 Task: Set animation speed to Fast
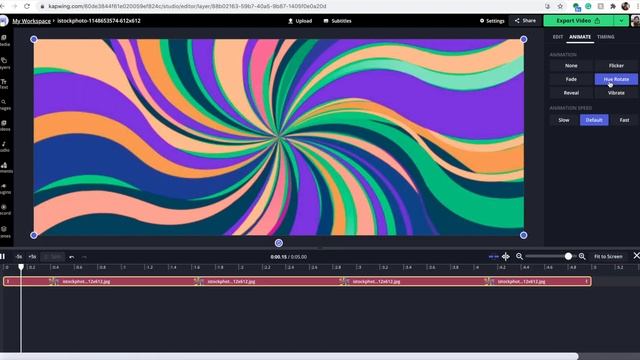(x=624, y=120)
